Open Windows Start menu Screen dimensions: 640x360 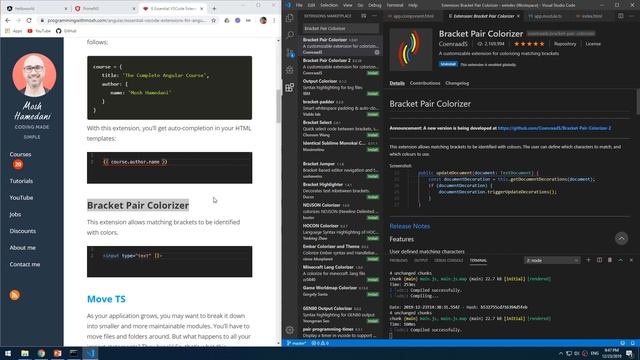click(x=8, y=353)
